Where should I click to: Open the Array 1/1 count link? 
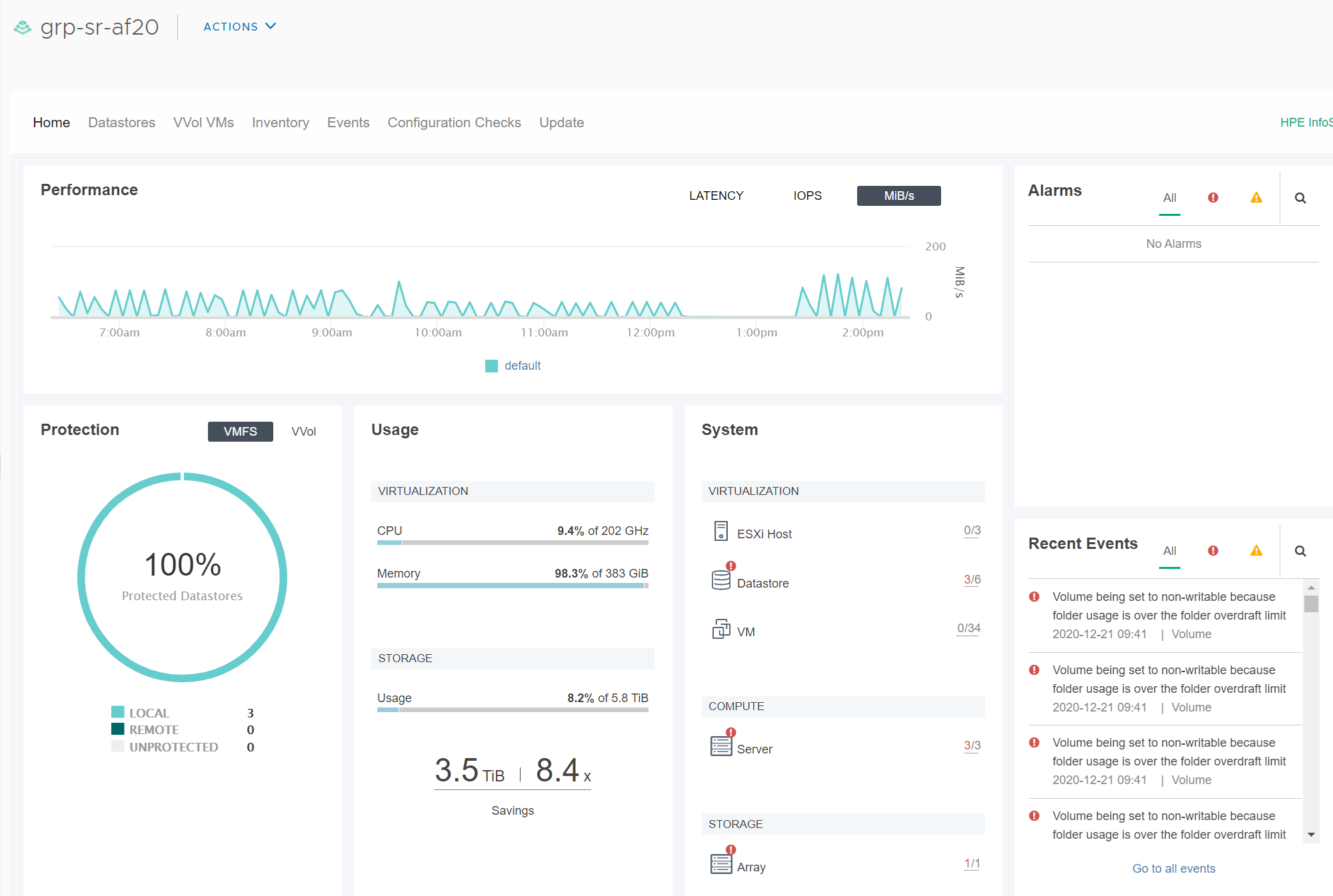coord(972,863)
